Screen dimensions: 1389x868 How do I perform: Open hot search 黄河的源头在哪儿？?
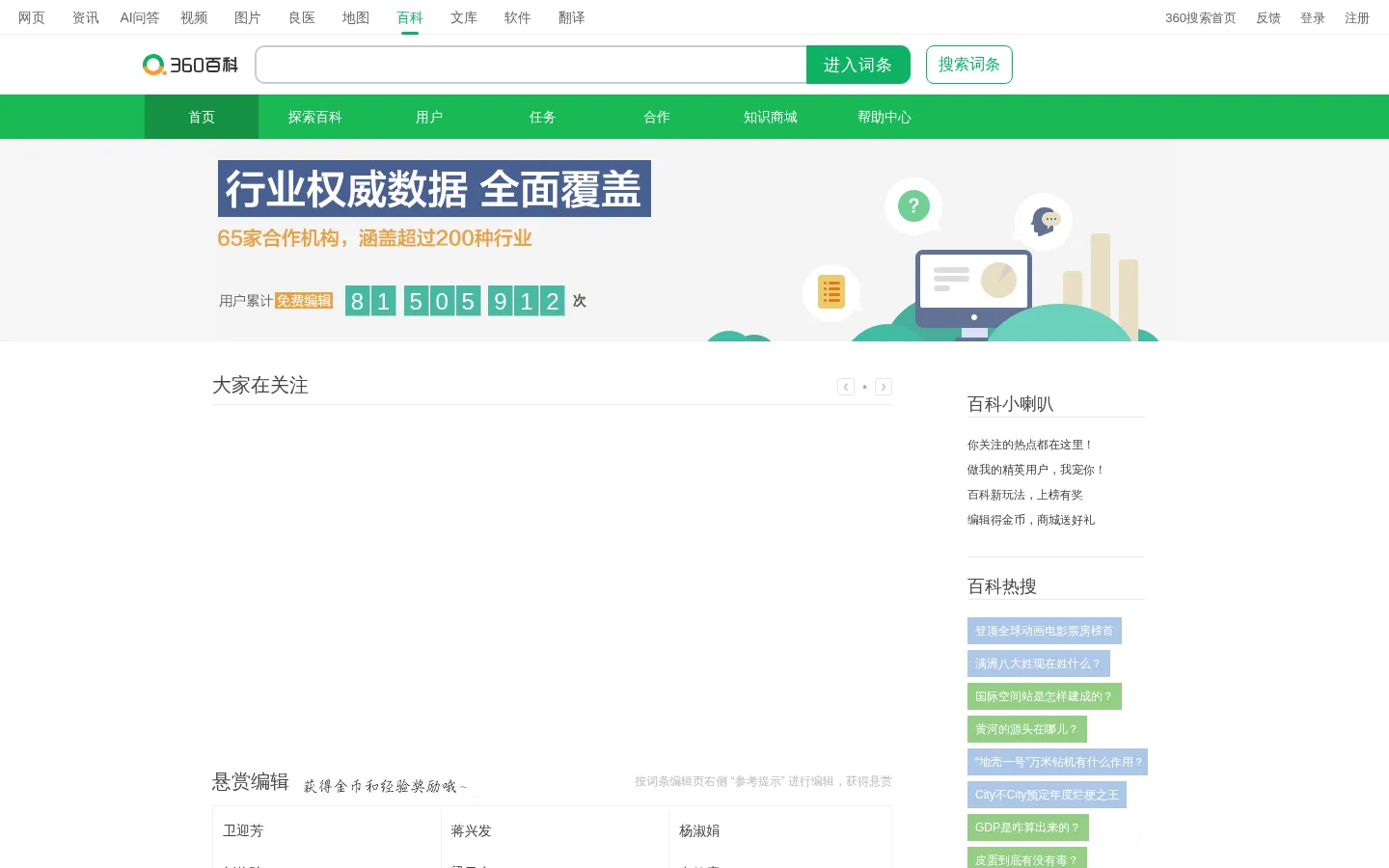[x=1027, y=729]
